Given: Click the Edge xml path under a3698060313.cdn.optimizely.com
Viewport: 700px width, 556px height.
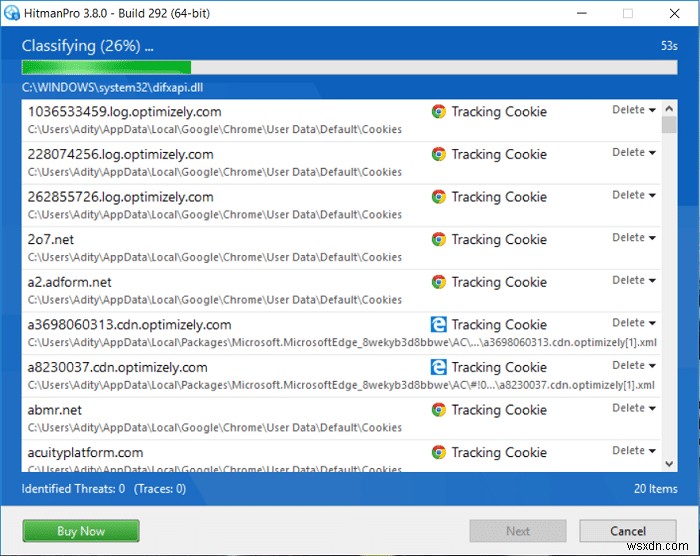Looking at the screenshot, I should coord(342,343).
